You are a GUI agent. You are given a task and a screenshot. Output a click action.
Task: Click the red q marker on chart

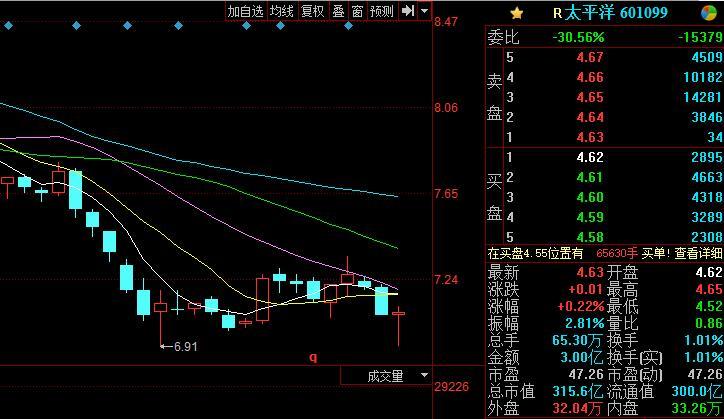pos(313,357)
